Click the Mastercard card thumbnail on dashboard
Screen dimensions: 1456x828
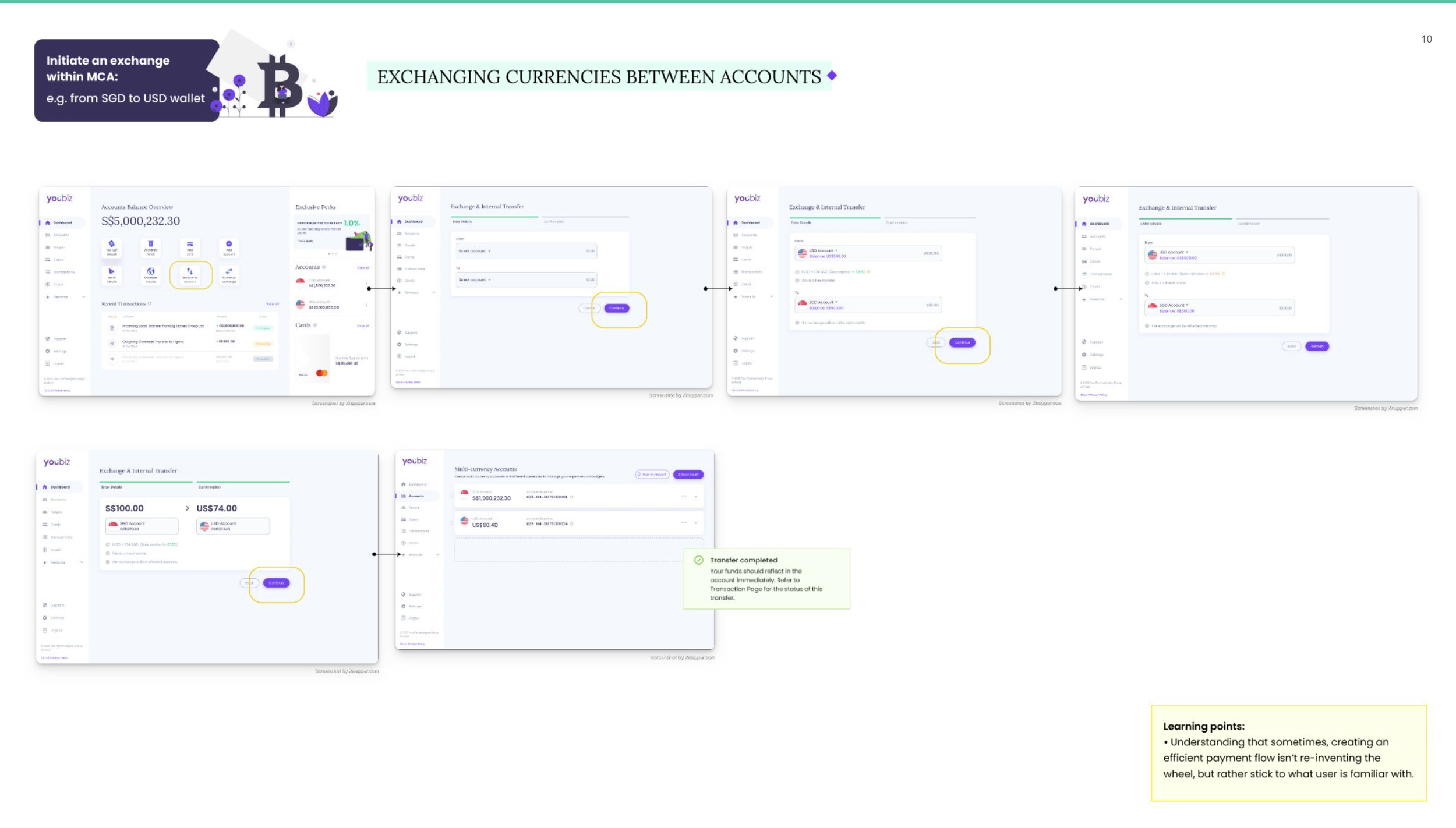[313, 358]
